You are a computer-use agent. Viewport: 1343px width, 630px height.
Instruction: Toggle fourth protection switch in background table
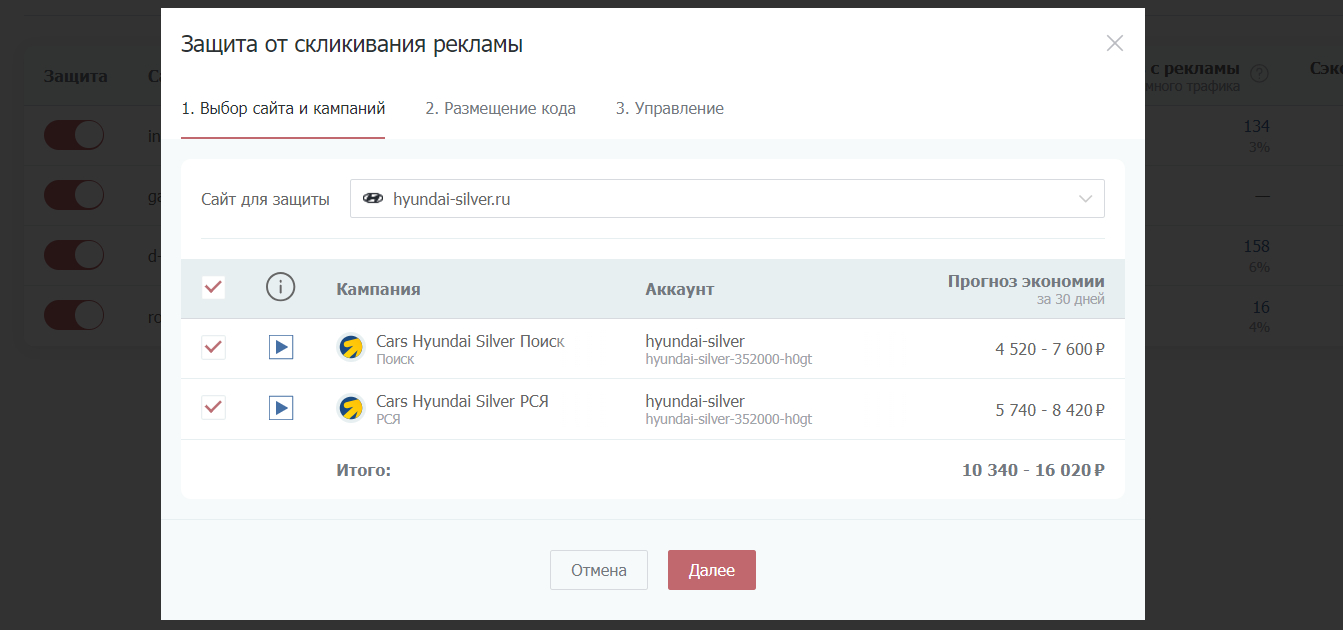point(74,314)
